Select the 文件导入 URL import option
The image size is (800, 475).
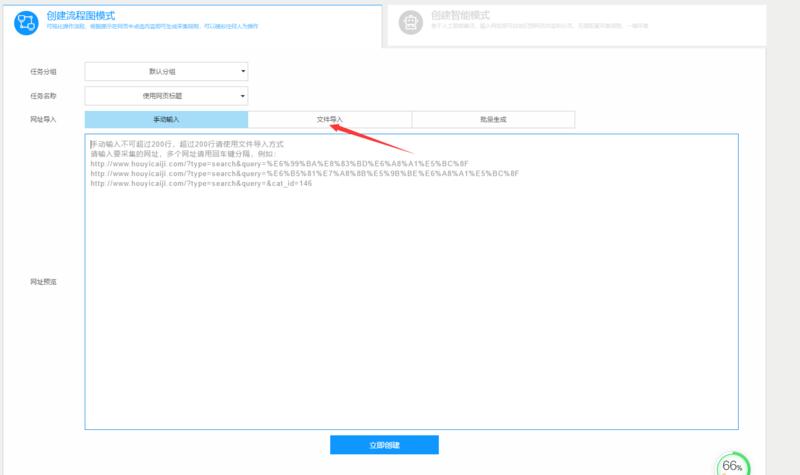coord(329,119)
